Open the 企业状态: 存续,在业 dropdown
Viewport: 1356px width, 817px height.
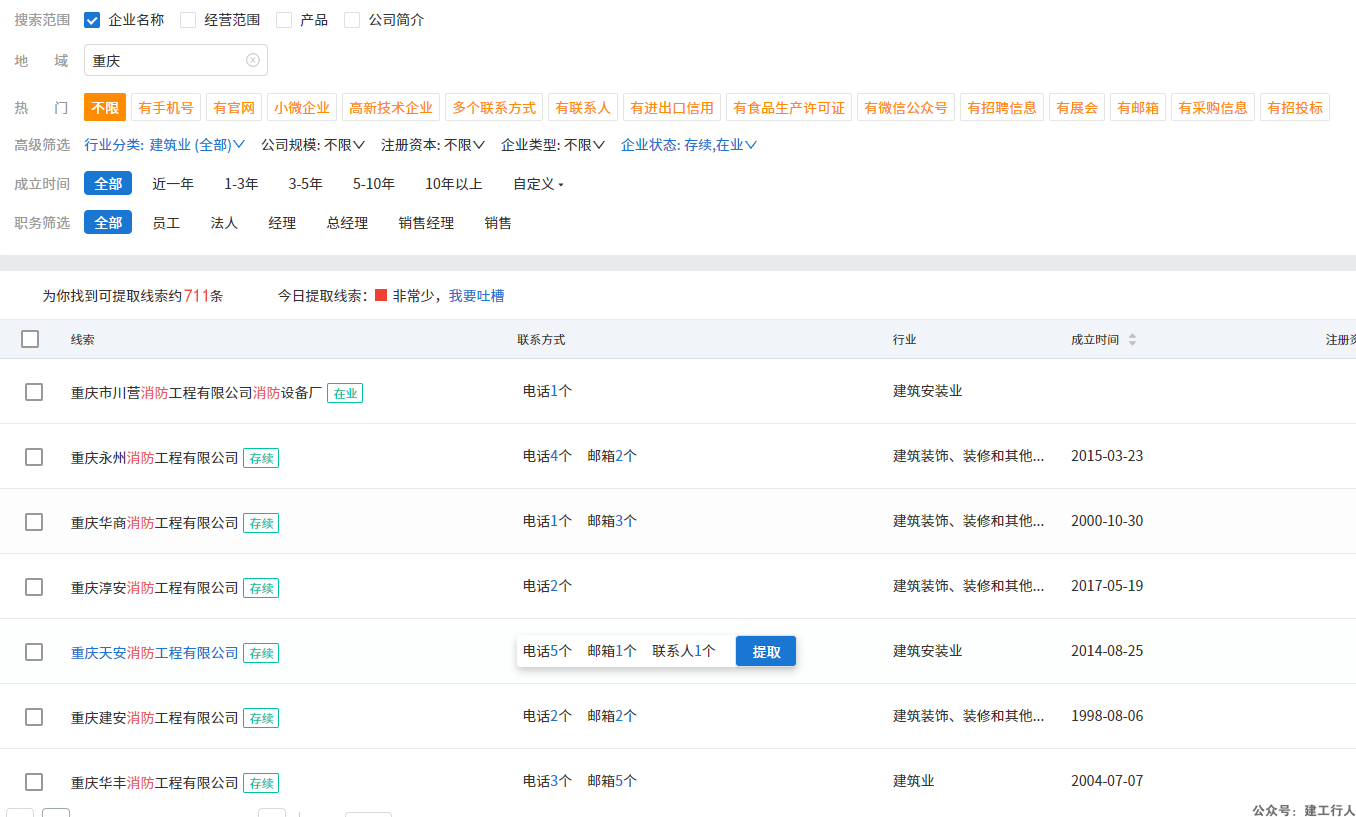pyautogui.click(x=689, y=145)
